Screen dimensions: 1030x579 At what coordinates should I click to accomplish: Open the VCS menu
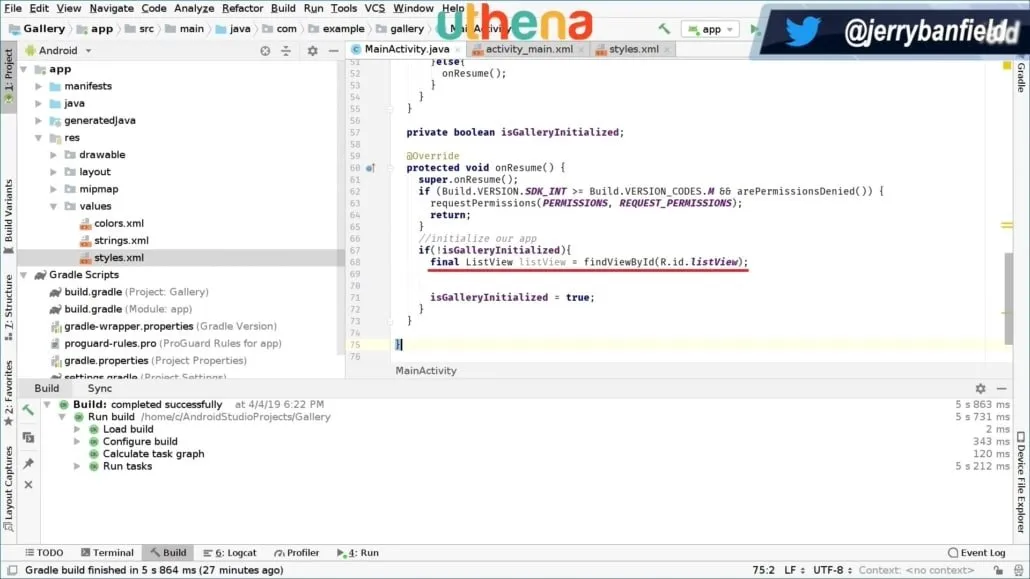pyautogui.click(x=374, y=9)
